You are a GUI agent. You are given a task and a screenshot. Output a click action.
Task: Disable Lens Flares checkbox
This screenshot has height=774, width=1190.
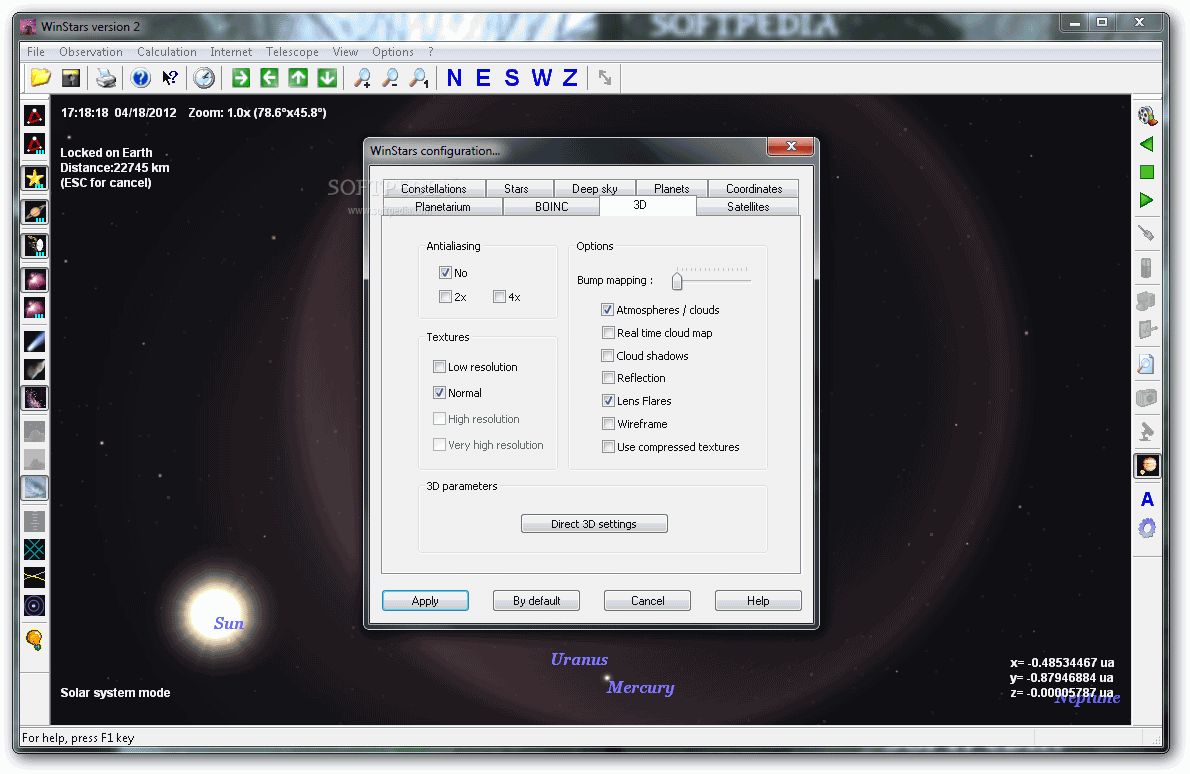point(608,401)
